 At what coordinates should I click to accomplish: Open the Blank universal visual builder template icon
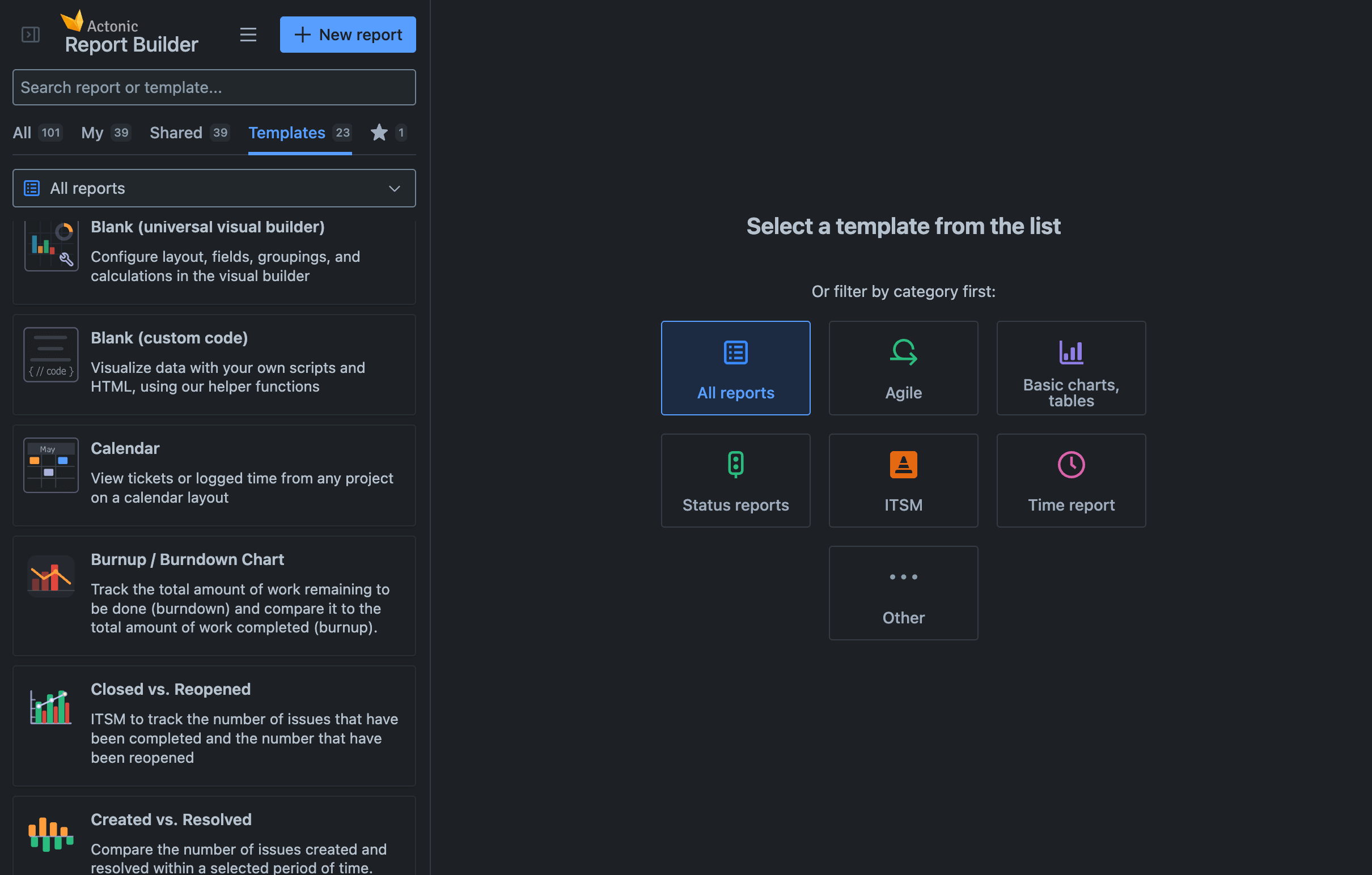click(50, 245)
